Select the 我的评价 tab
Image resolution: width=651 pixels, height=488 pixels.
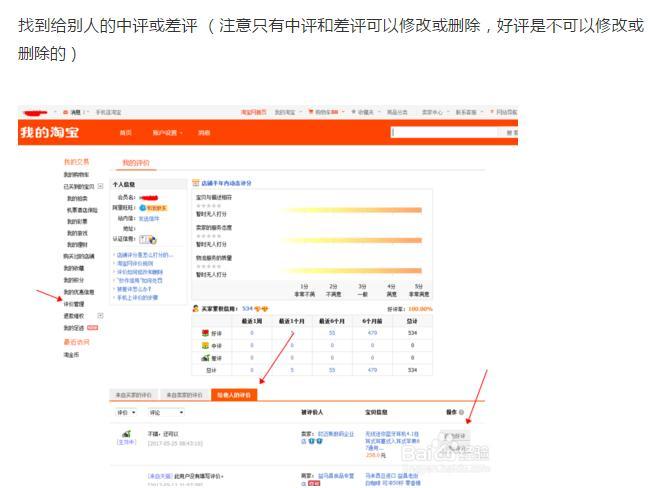coord(136,163)
